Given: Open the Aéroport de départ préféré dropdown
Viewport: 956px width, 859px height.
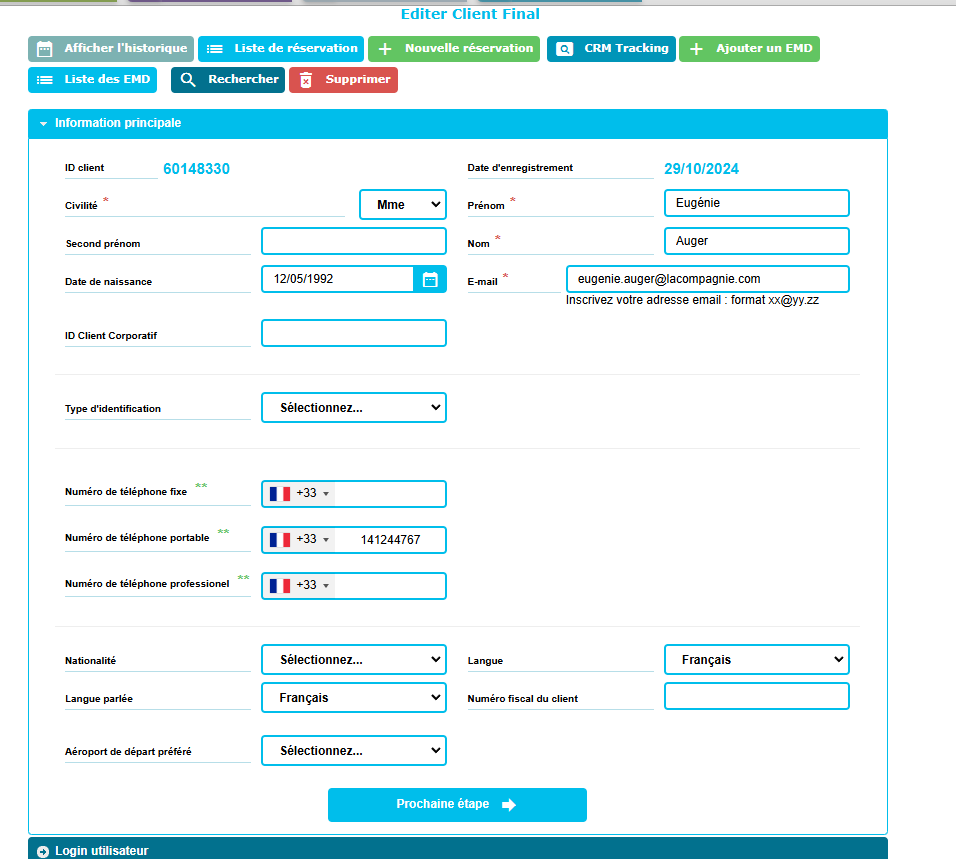Looking at the screenshot, I should (353, 750).
